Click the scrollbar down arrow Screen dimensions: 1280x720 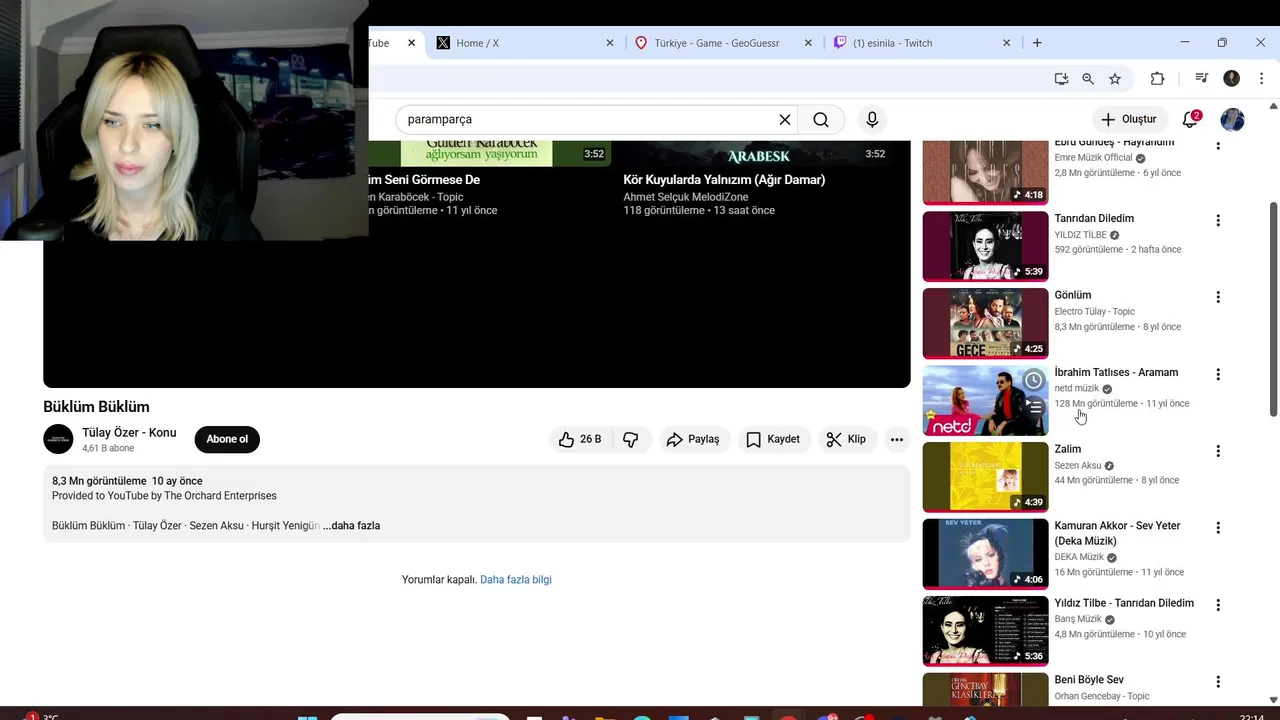tap(1273, 700)
